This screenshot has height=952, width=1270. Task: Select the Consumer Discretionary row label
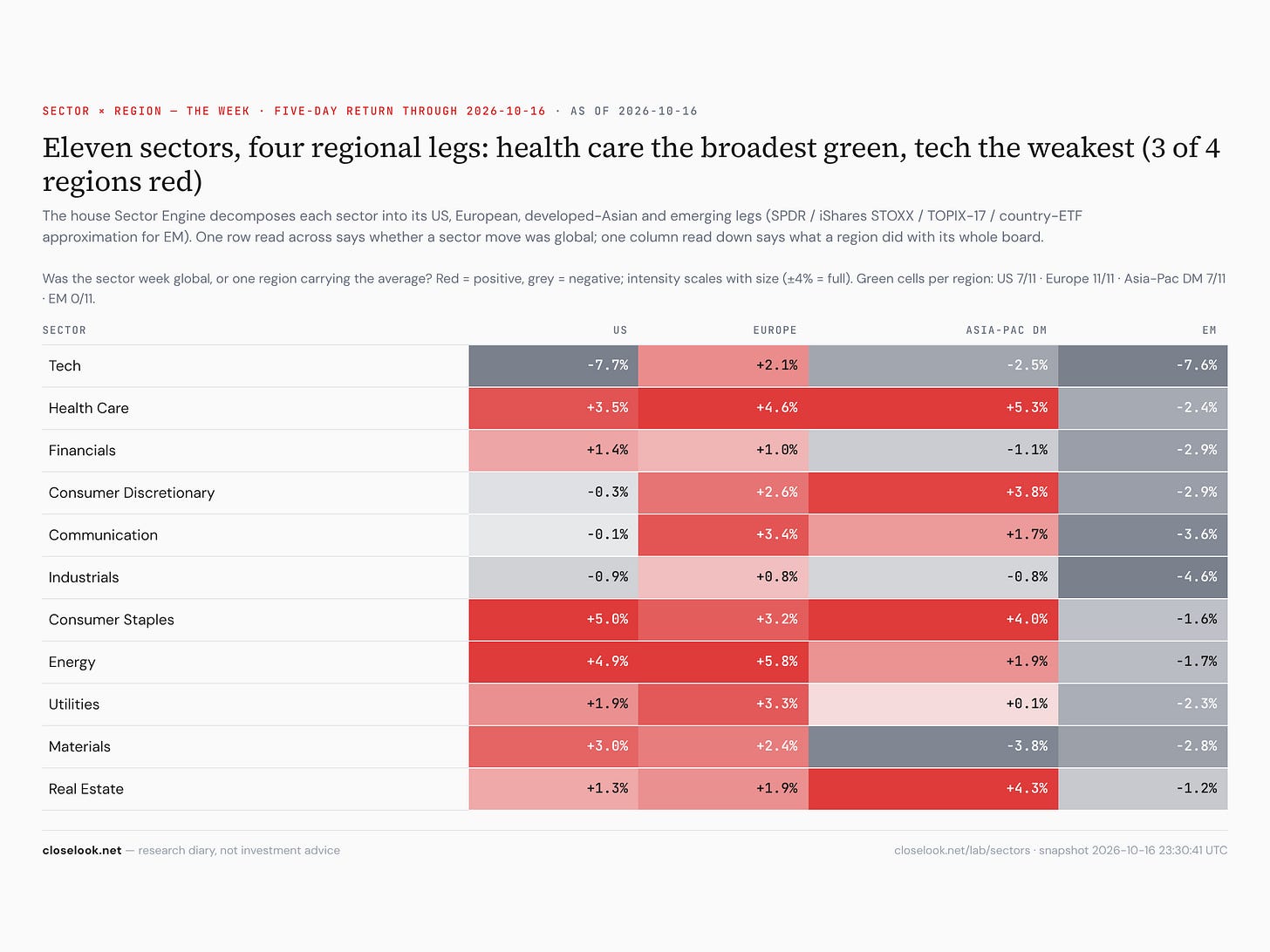132,493
